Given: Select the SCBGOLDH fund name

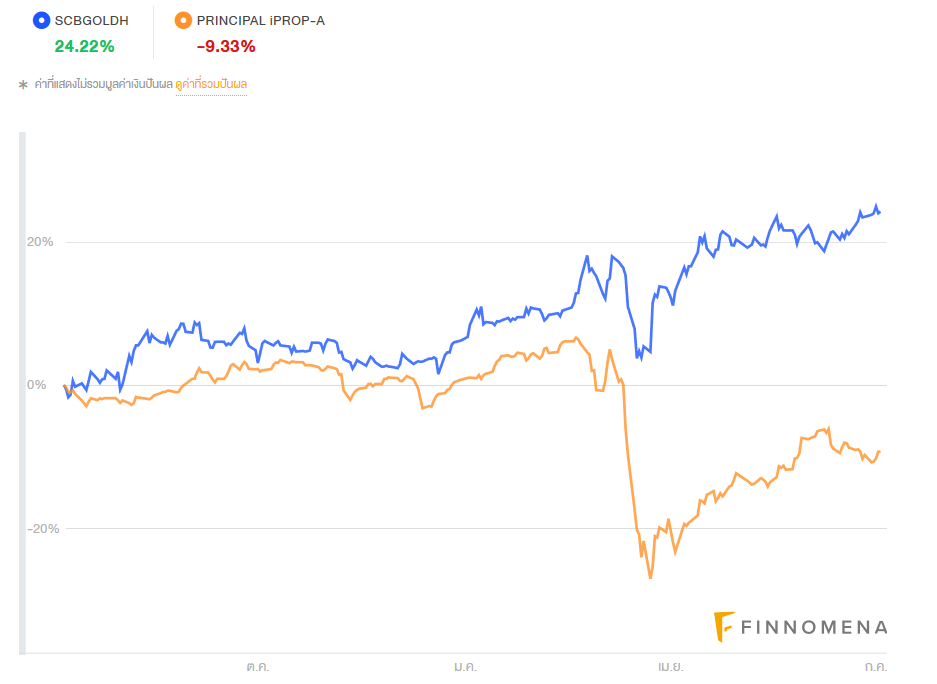Looking at the screenshot, I should click(92, 20).
